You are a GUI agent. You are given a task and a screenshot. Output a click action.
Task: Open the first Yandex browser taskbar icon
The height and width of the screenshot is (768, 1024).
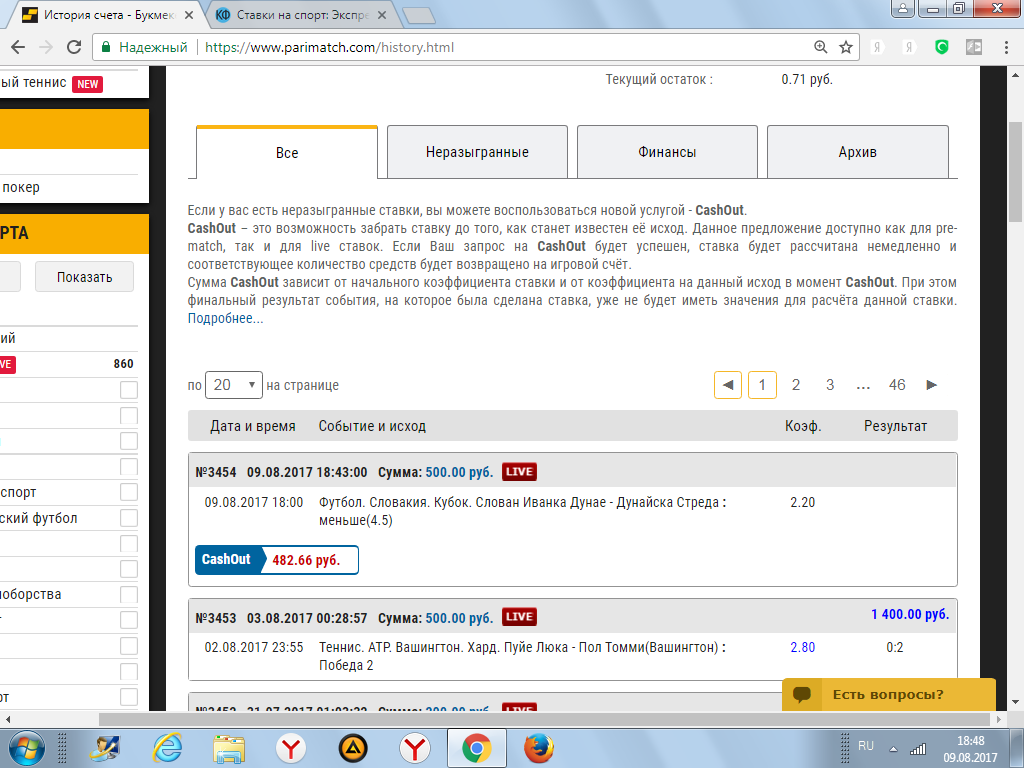(x=291, y=748)
